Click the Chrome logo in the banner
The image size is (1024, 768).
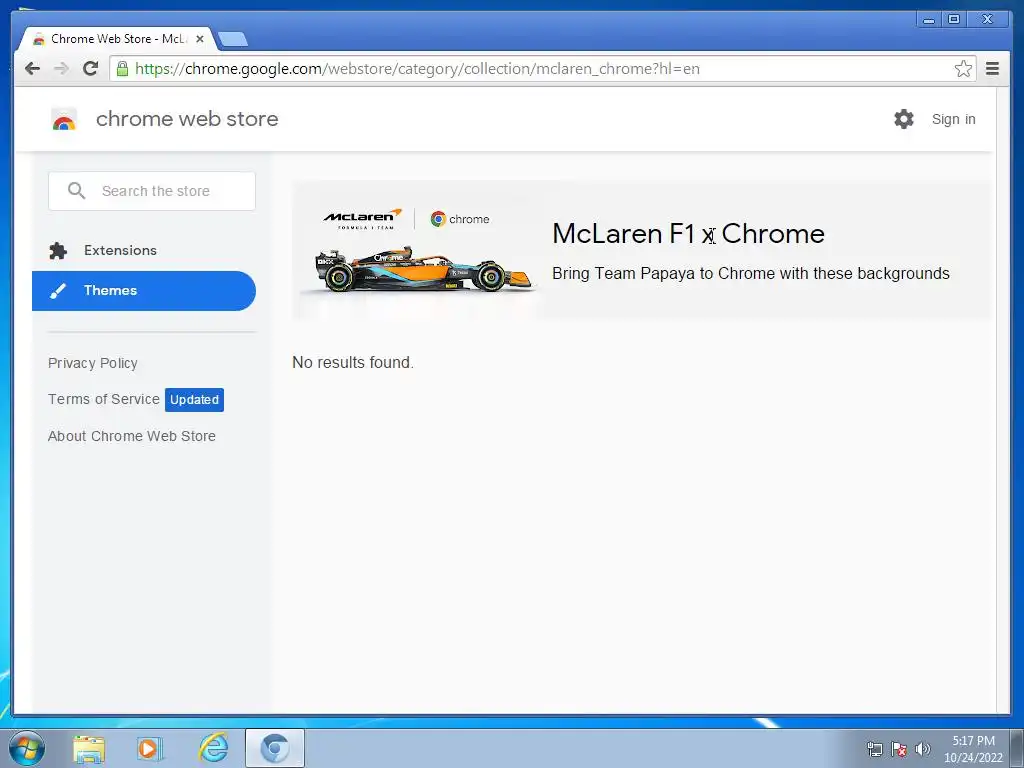[x=460, y=219]
